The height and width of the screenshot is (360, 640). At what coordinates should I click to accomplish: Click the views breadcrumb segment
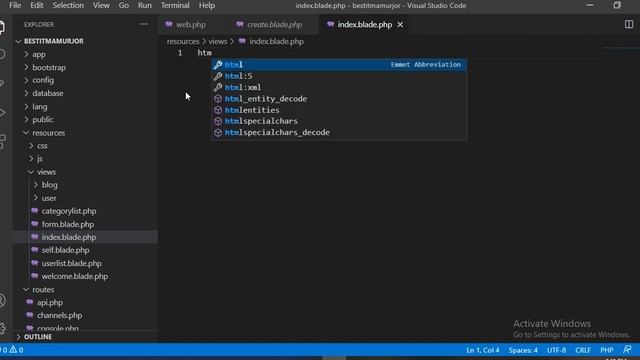click(x=218, y=41)
